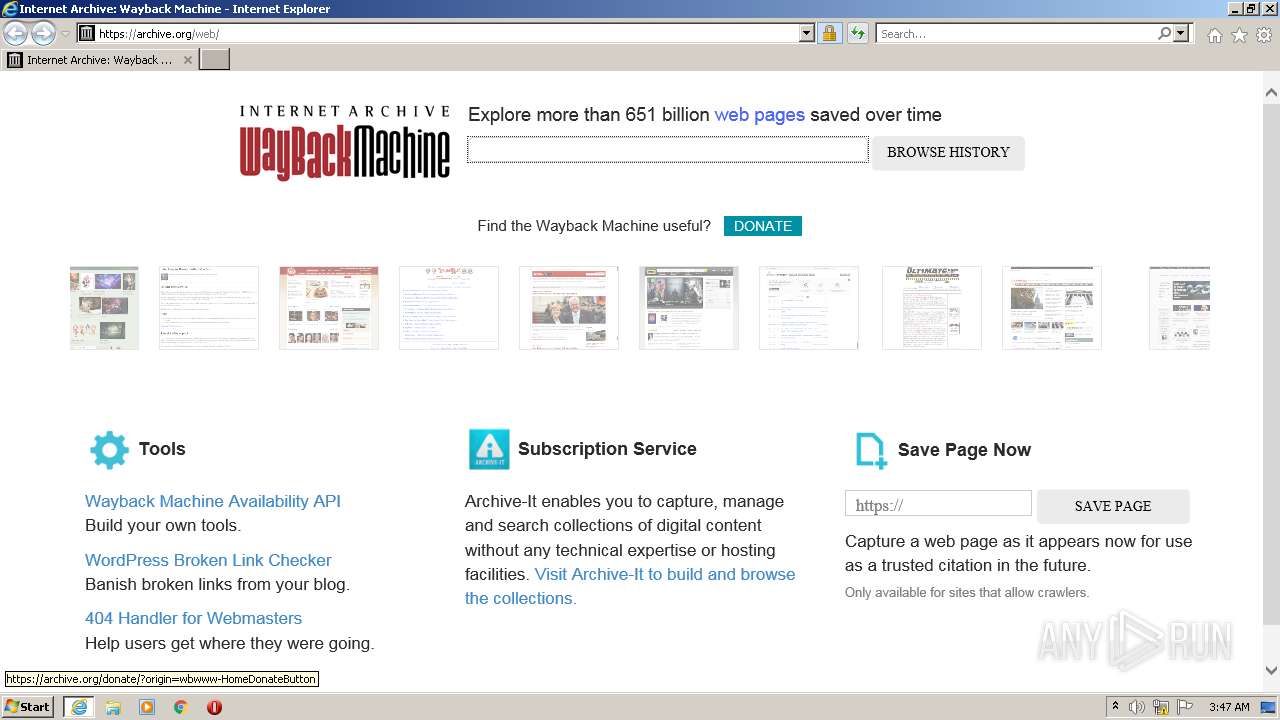Open Favorites star icon
The image size is (1280, 720).
(x=1239, y=35)
